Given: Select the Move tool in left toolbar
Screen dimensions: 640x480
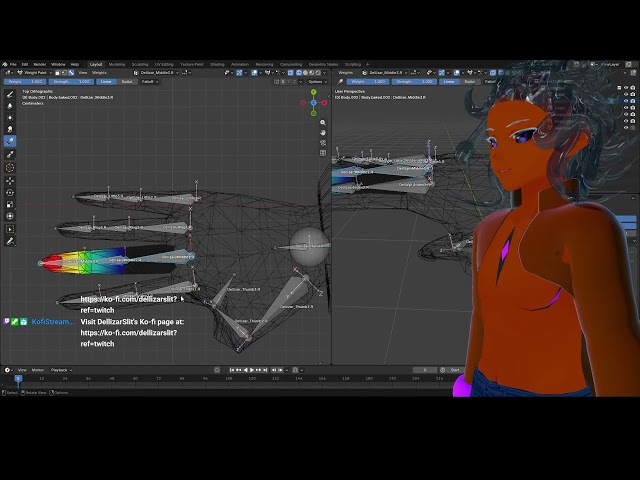Looking at the screenshot, I should [x=10, y=180].
